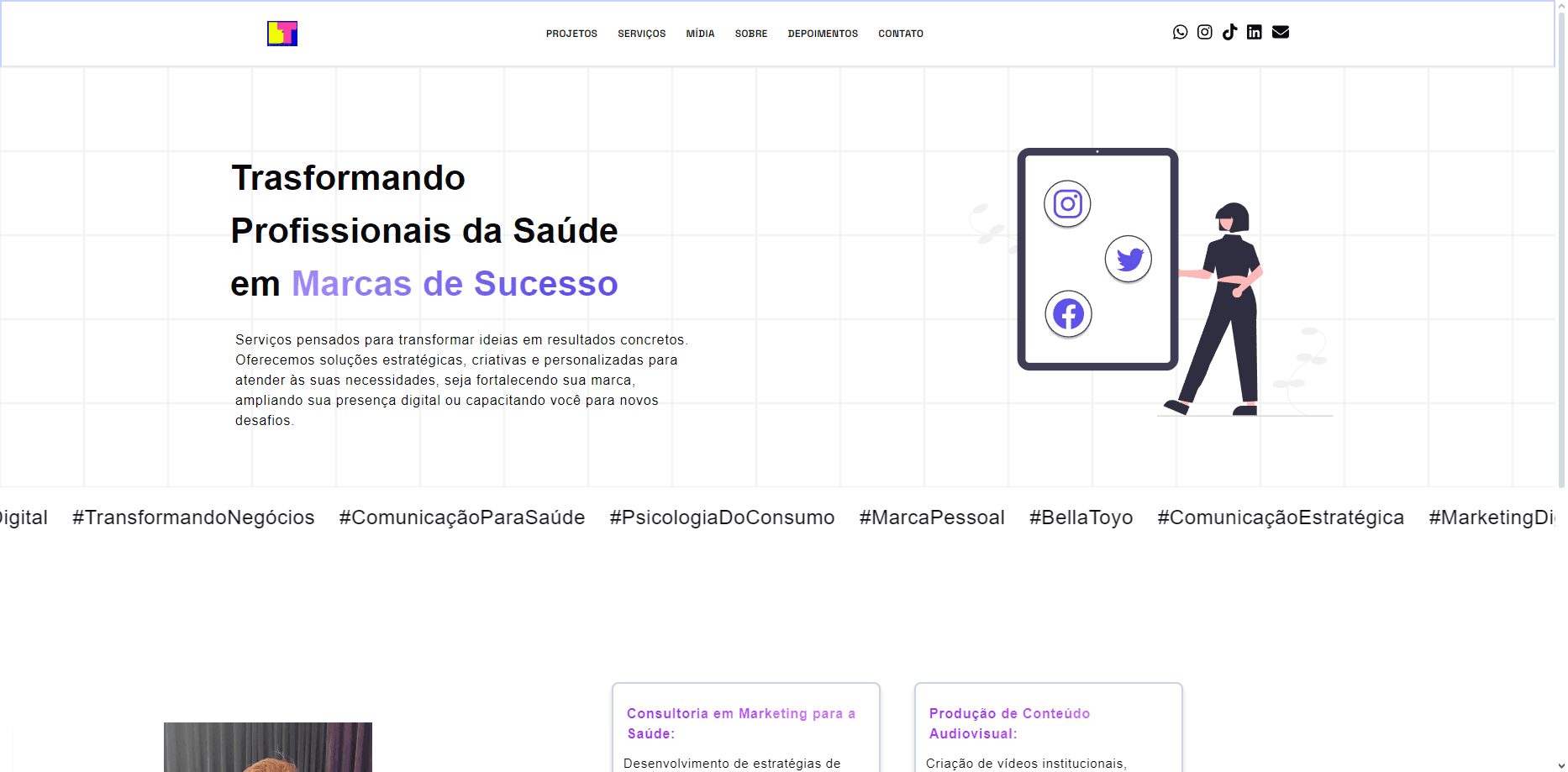Go to the CONTATO menu item
Image resolution: width=1568 pixels, height=772 pixels.
pyautogui.click(x=901, y=34)
